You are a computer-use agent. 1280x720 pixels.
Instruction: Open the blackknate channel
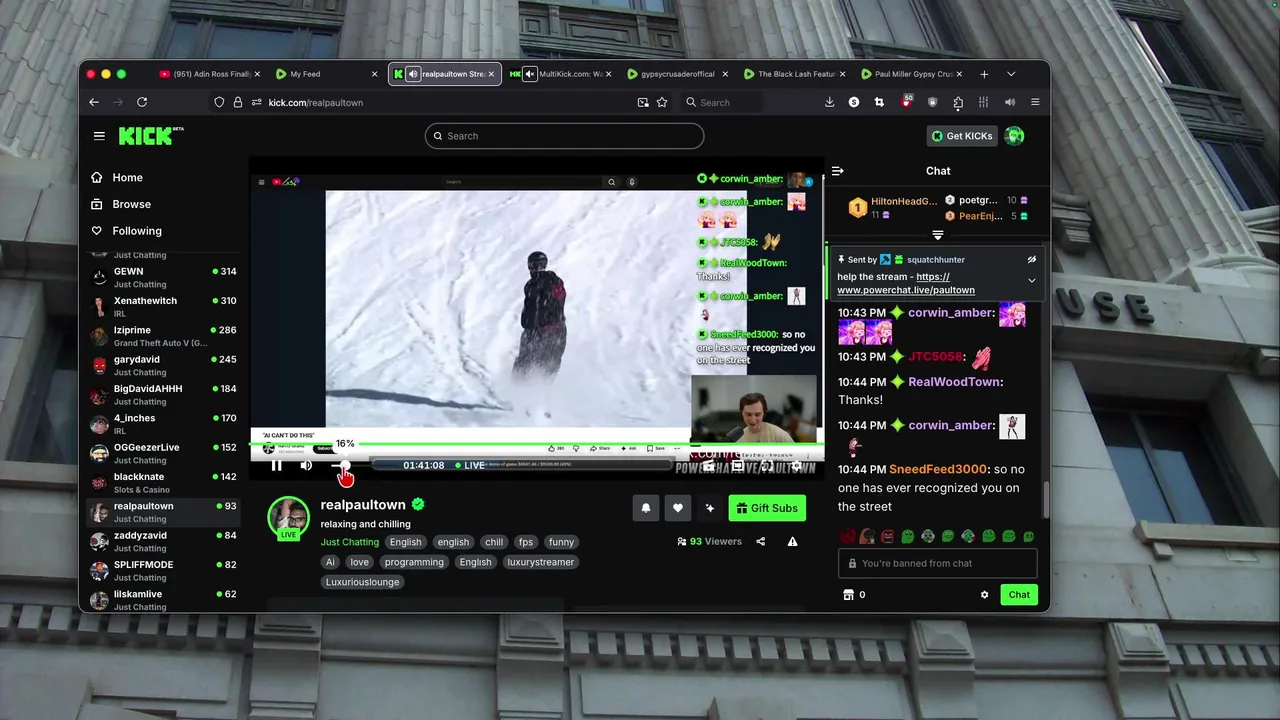(163, 483)
